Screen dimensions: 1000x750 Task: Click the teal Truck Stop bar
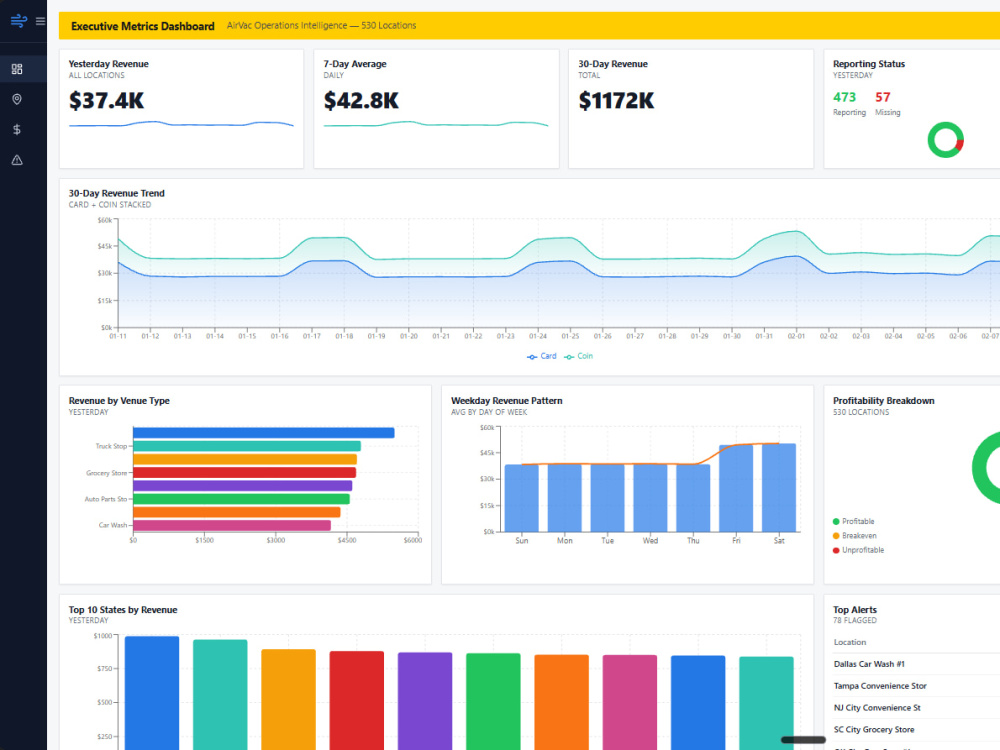pyautogui.click(x=247, y=446)
